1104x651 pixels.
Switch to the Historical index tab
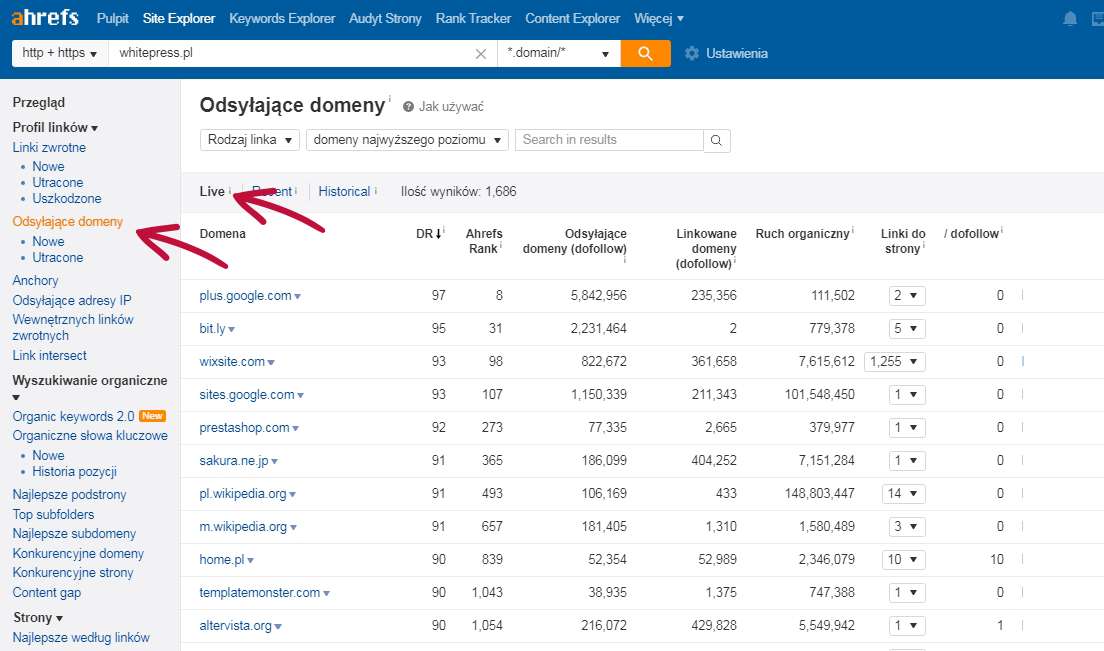click(x=344, y=191)
